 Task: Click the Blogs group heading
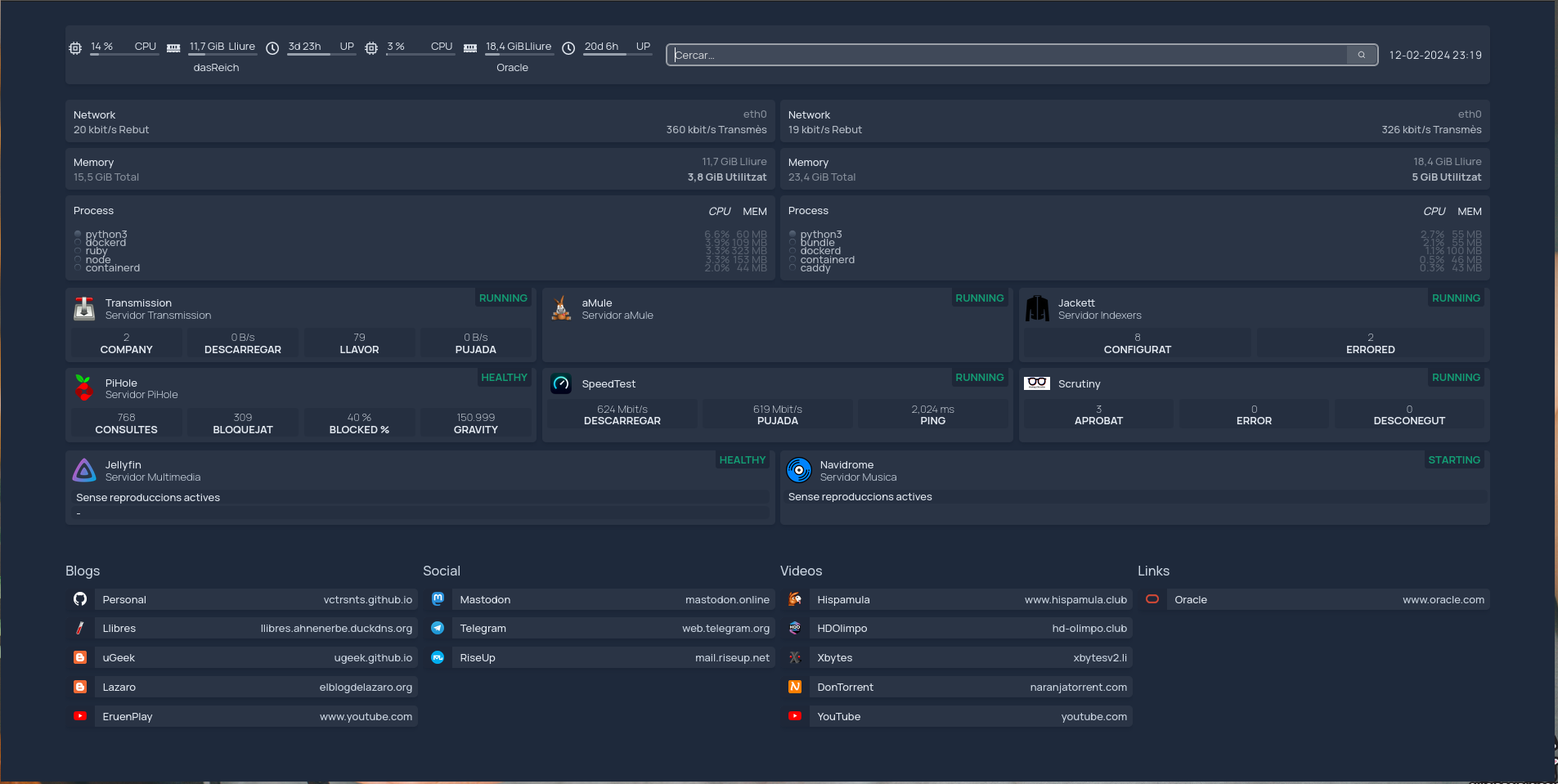coord(83,571)
